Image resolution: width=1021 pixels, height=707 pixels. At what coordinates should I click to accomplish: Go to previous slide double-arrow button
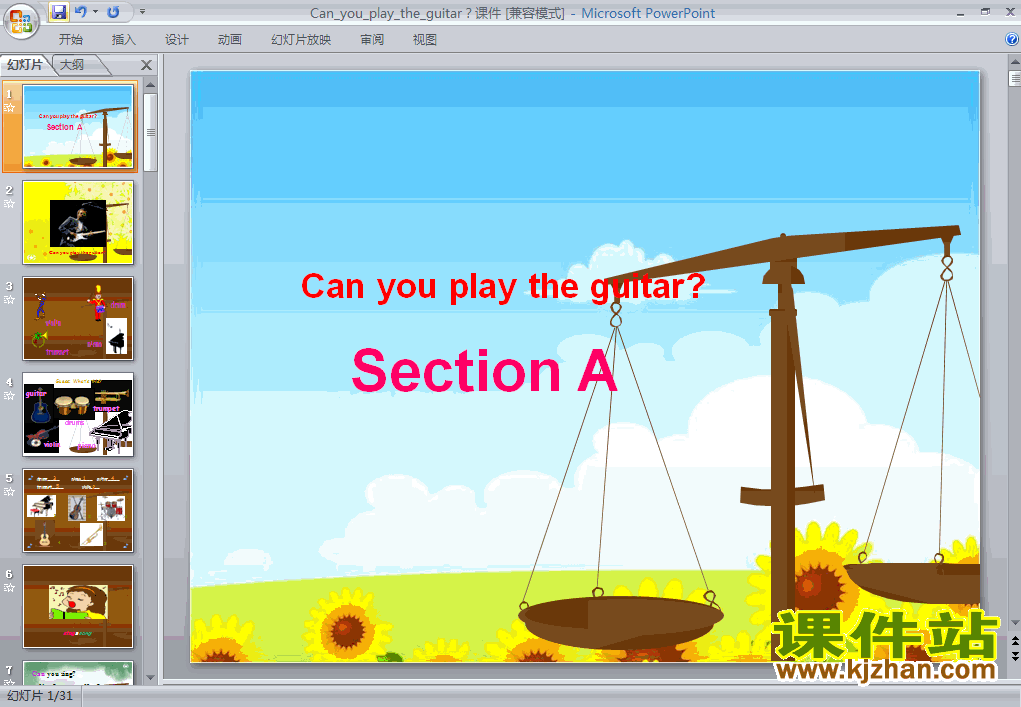(1014, 641)
